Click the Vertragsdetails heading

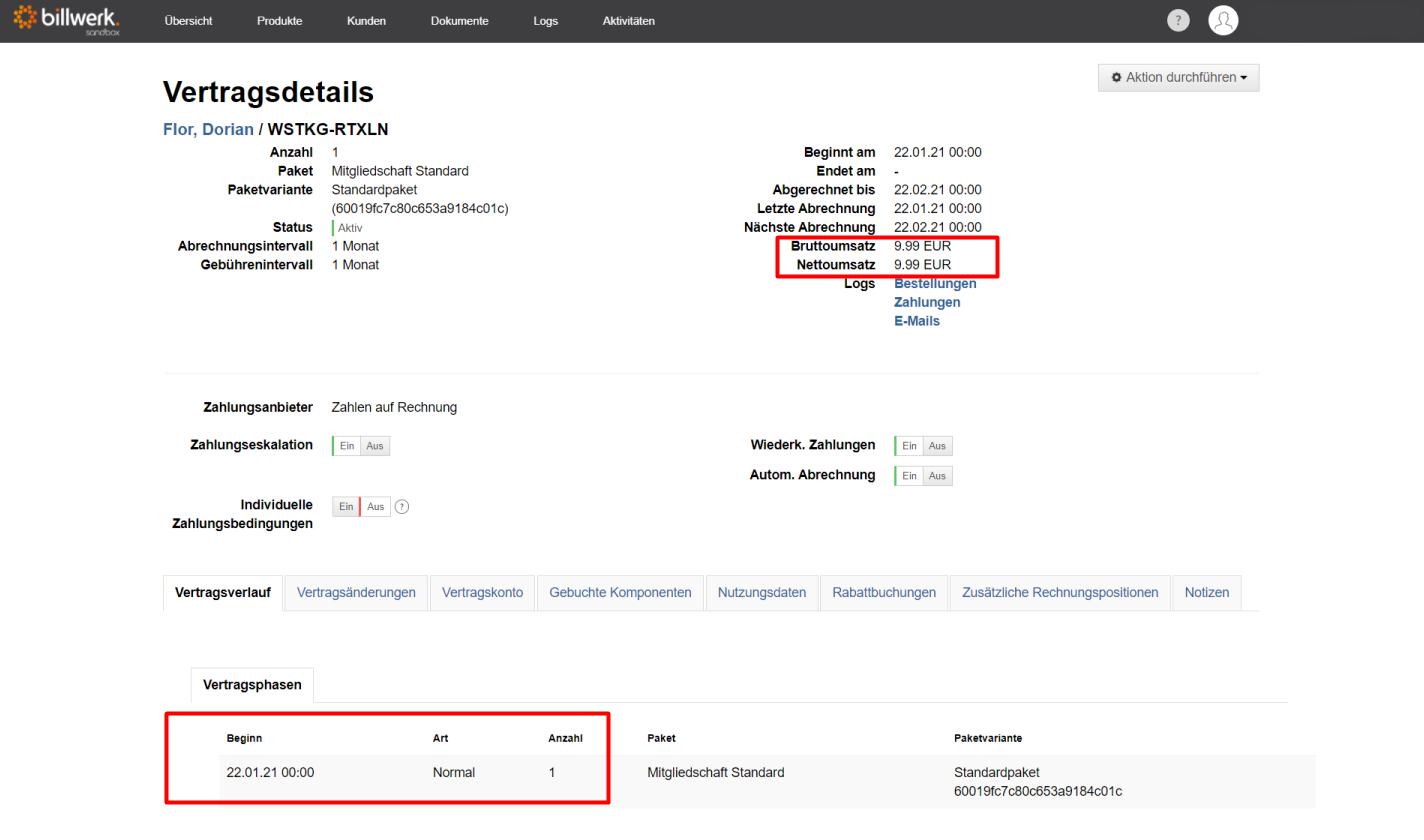point(268,92)
